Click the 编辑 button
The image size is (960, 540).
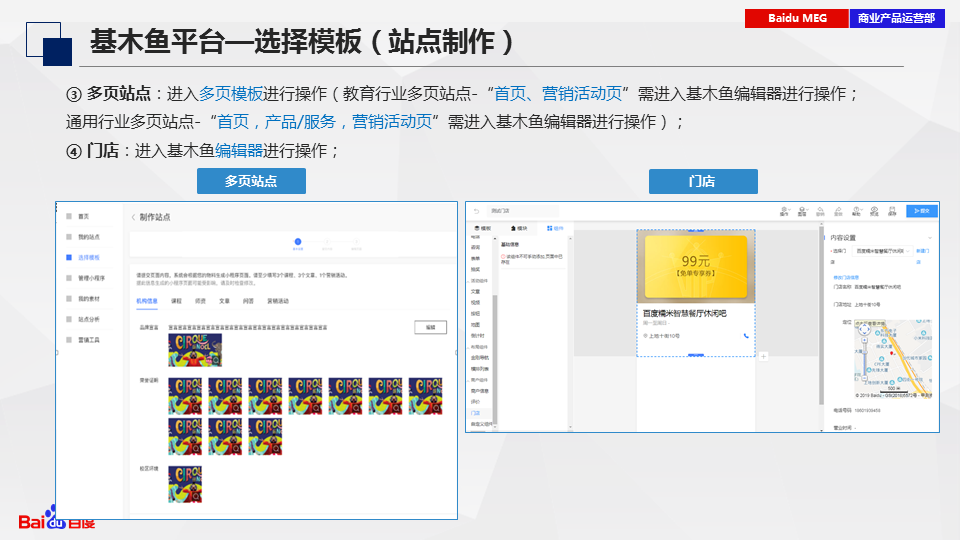(x=430, y=328)
